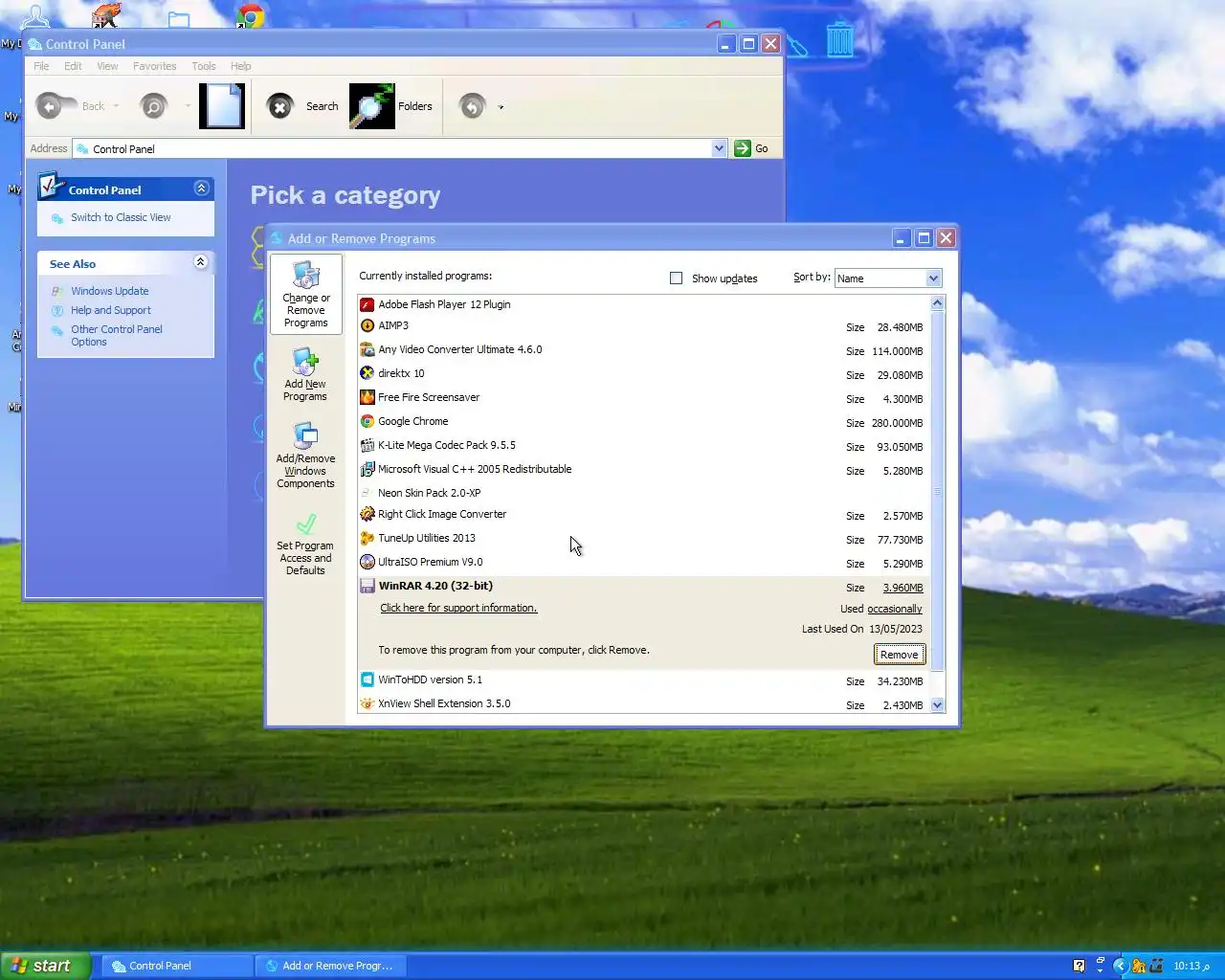The image size is (1225, 980).
Task: Expand hidden system tray icons arrow
Action: click(1119, 966)
